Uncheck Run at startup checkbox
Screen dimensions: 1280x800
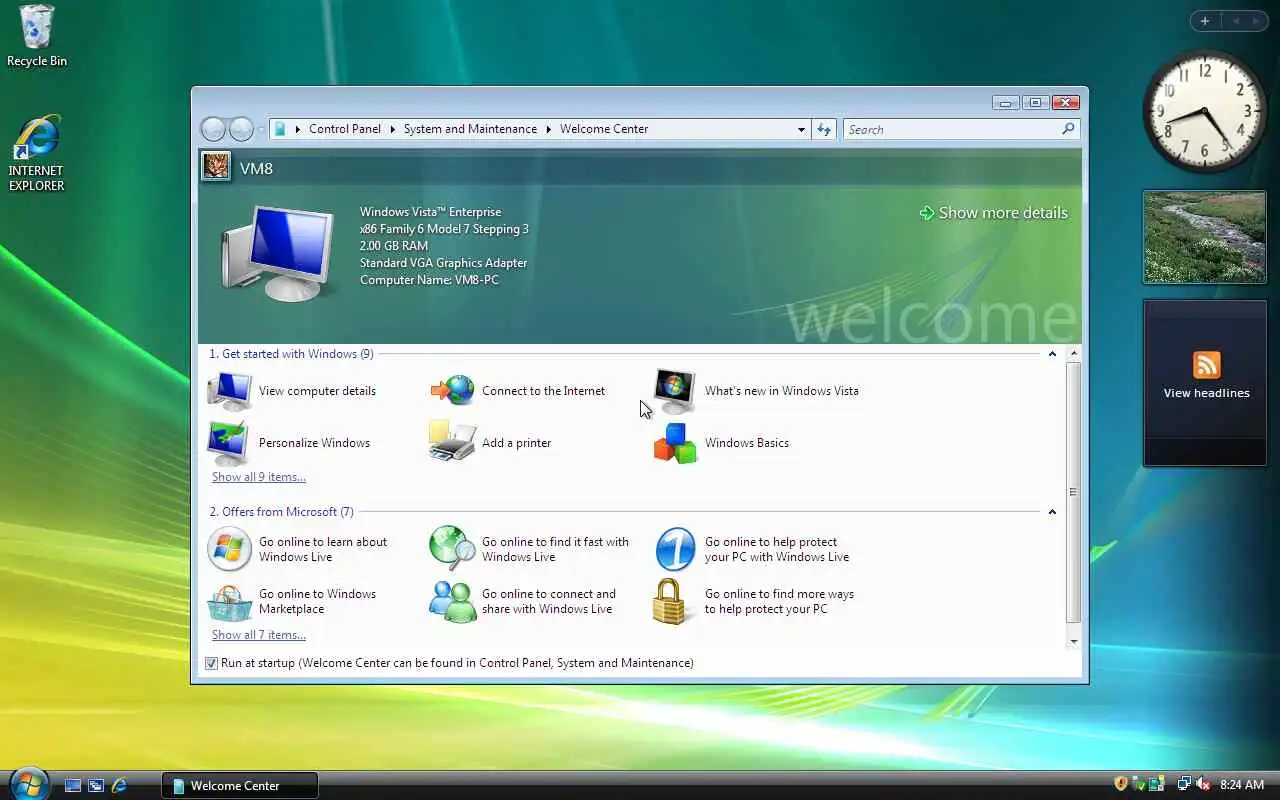pos(211,663)
